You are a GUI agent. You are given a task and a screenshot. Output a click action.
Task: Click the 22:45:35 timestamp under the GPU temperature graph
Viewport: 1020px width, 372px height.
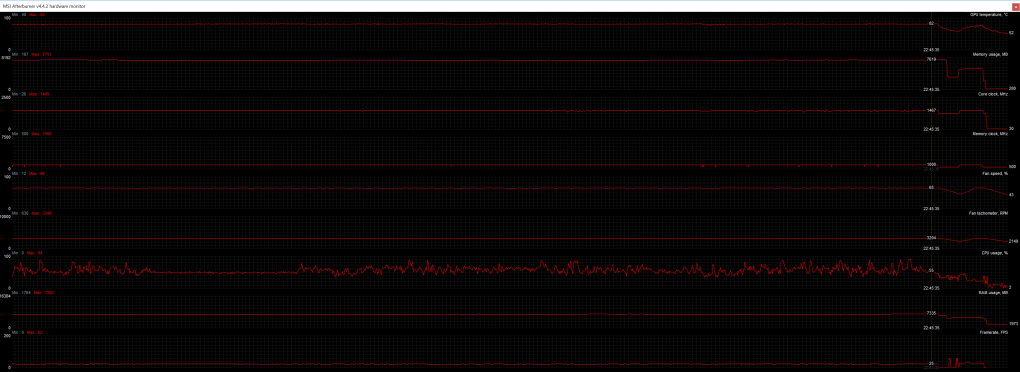click(x=931, y=49)
